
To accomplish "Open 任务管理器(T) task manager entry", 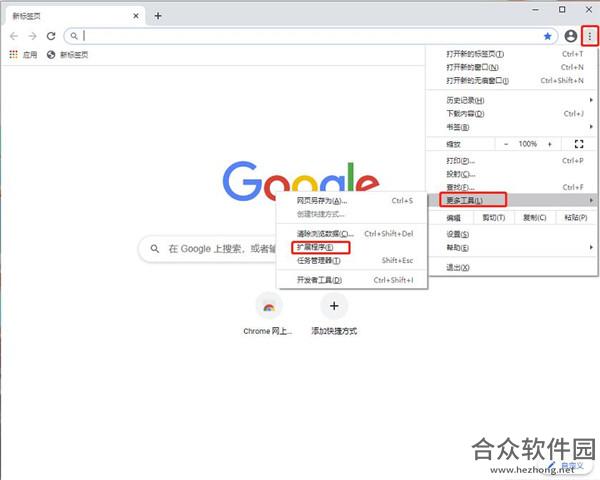I will 351,261.
